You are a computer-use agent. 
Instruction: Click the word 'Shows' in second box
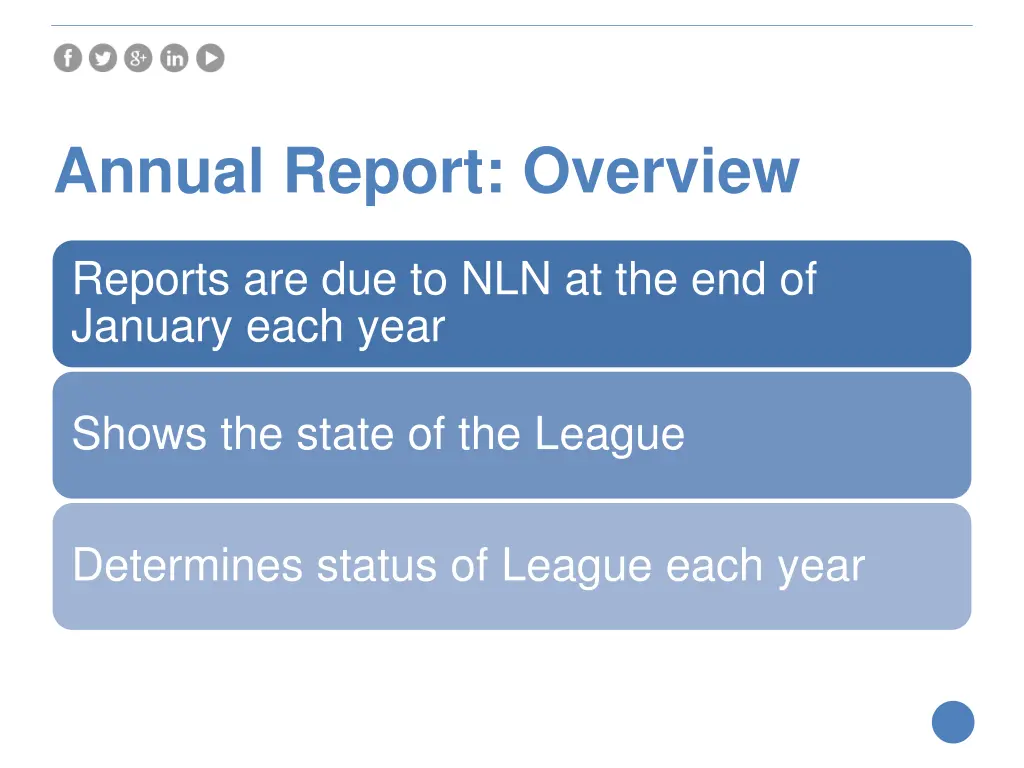click(139, 434)
